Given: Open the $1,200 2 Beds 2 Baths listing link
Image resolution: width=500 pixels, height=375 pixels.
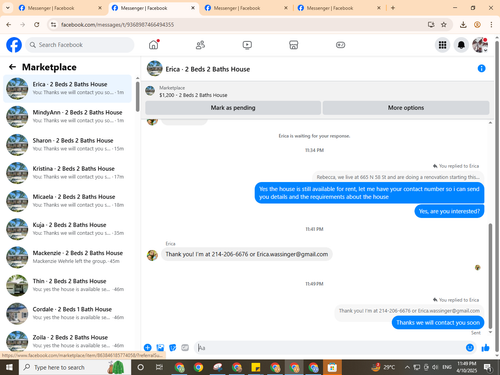Looking at the screenshot, I should pos(193,95).
